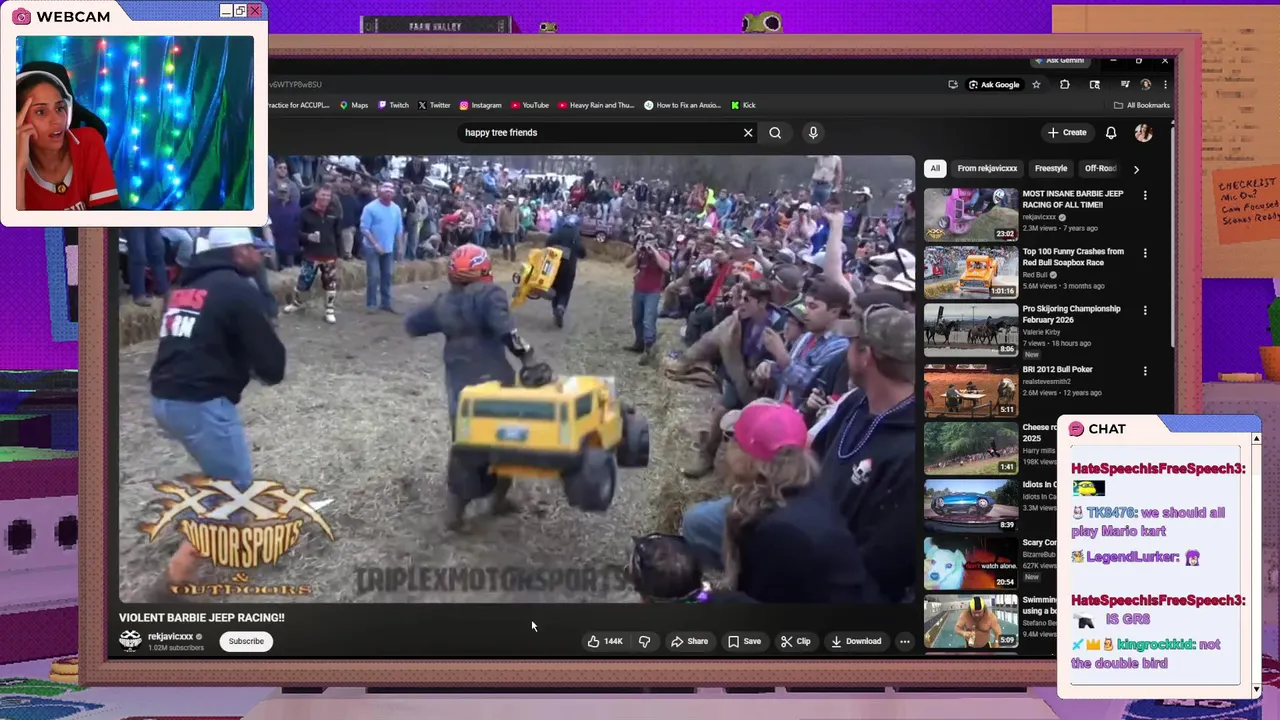
Task: Open Chrome three-dot menu
Action: pos(1165,85)
